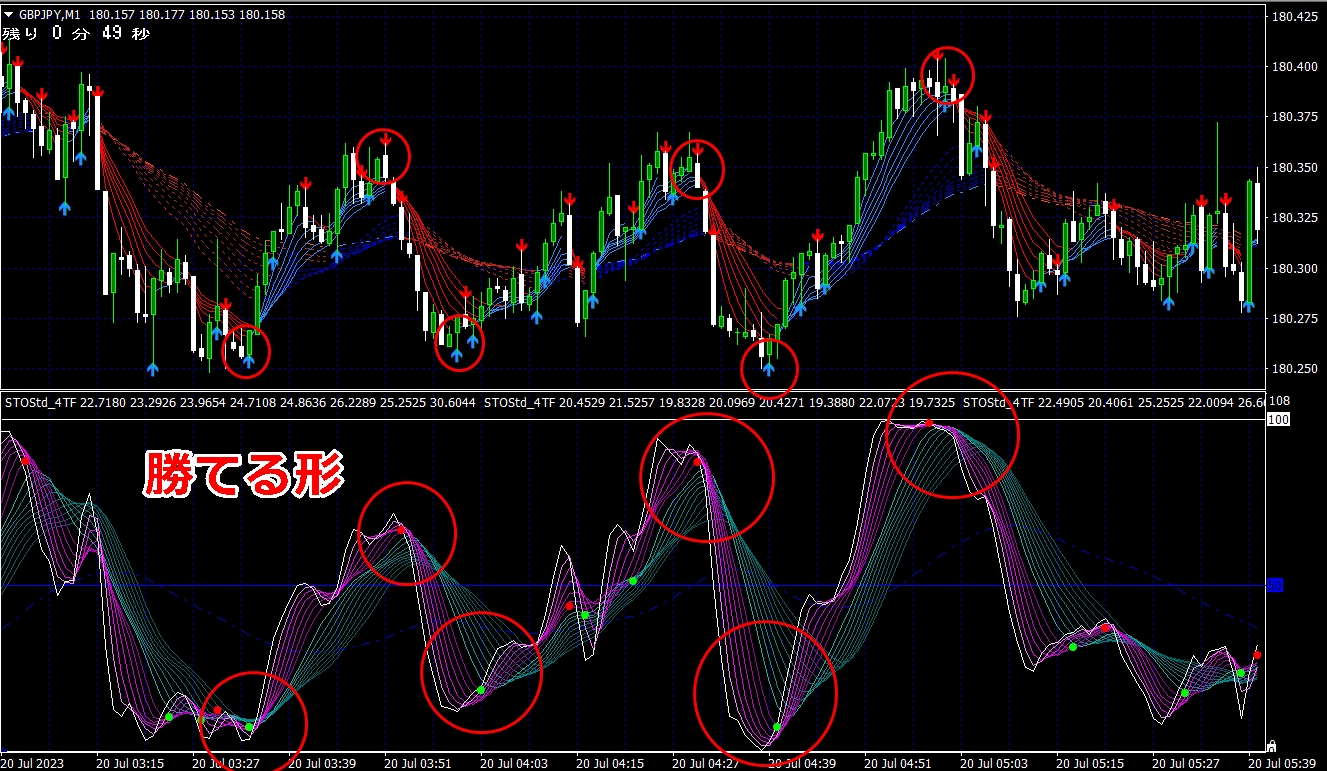1327x771 pixels.
Task: Click the blue level 50 marker
Action: coord(1275,584)
